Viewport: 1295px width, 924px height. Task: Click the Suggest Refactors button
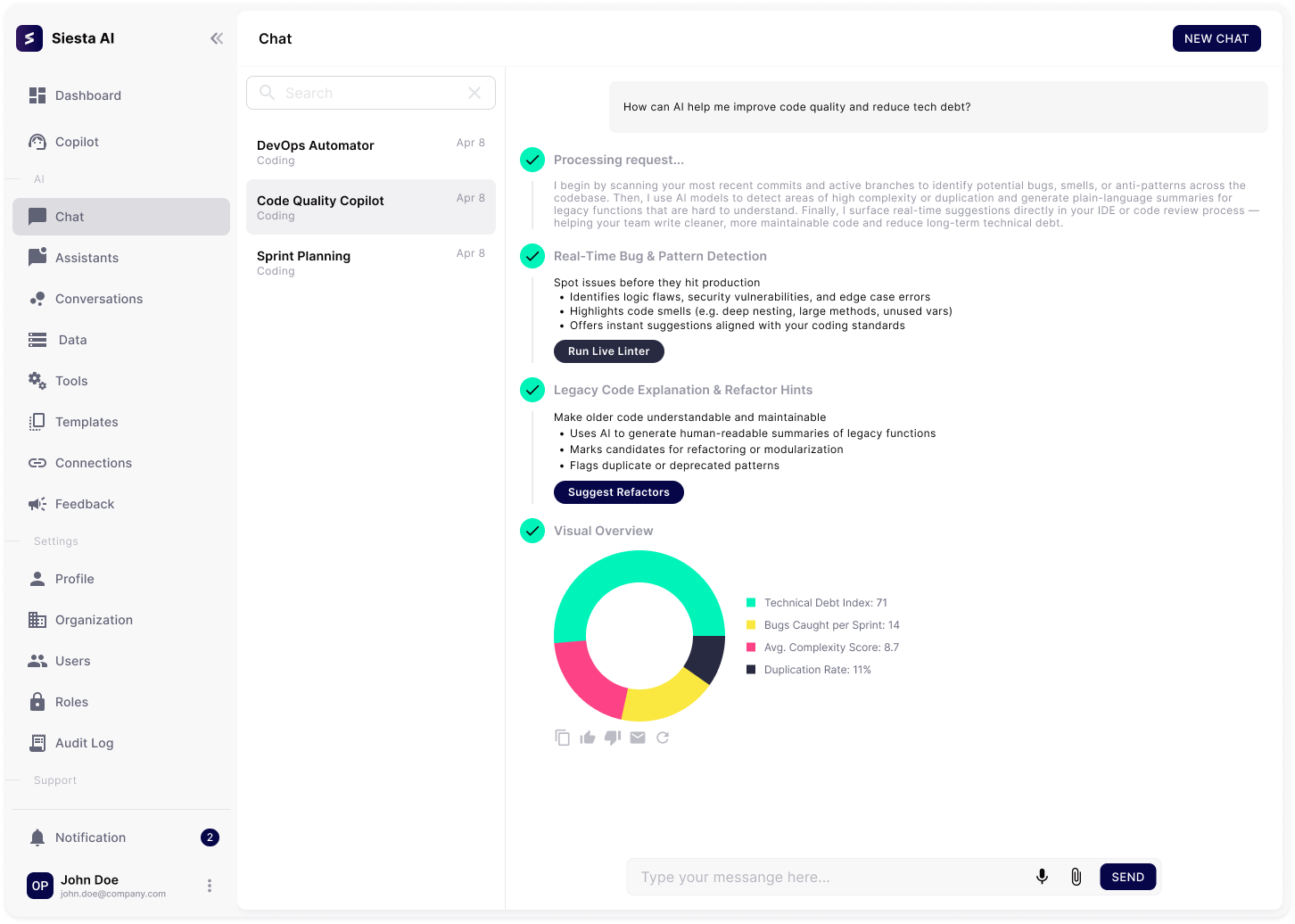[x=618, y=492]
